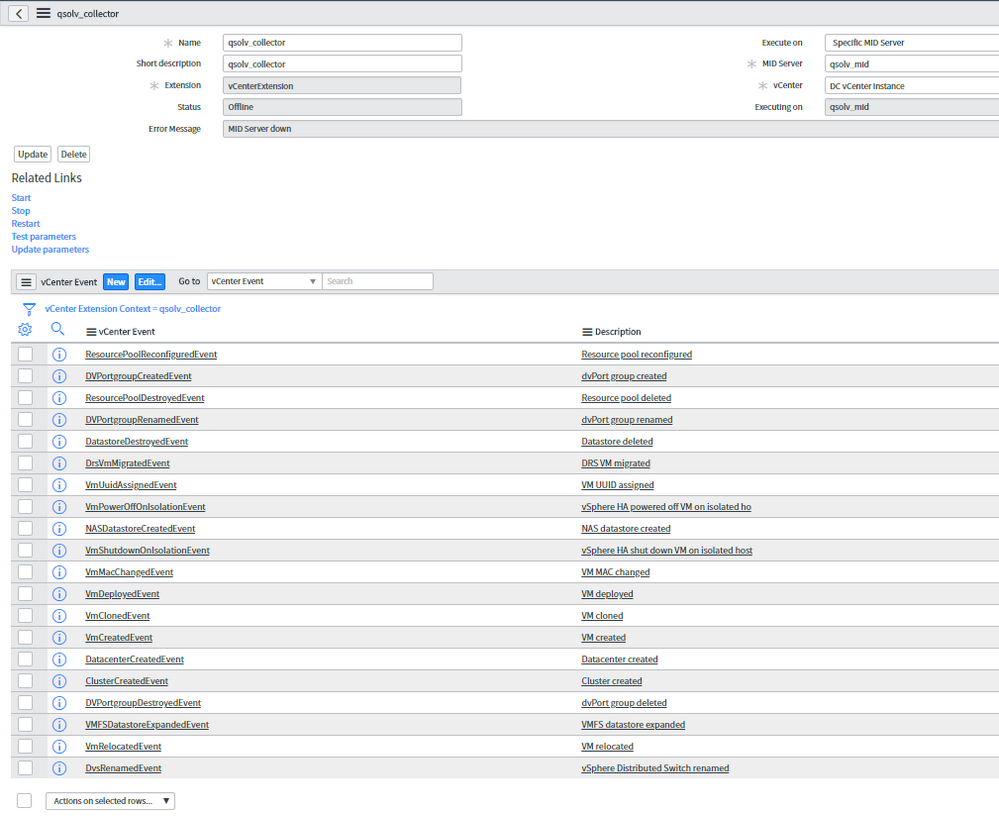Open info preview for ResourcePoolReconfiguredEvent
Screen dimensions: 999x821
(59, 353)
